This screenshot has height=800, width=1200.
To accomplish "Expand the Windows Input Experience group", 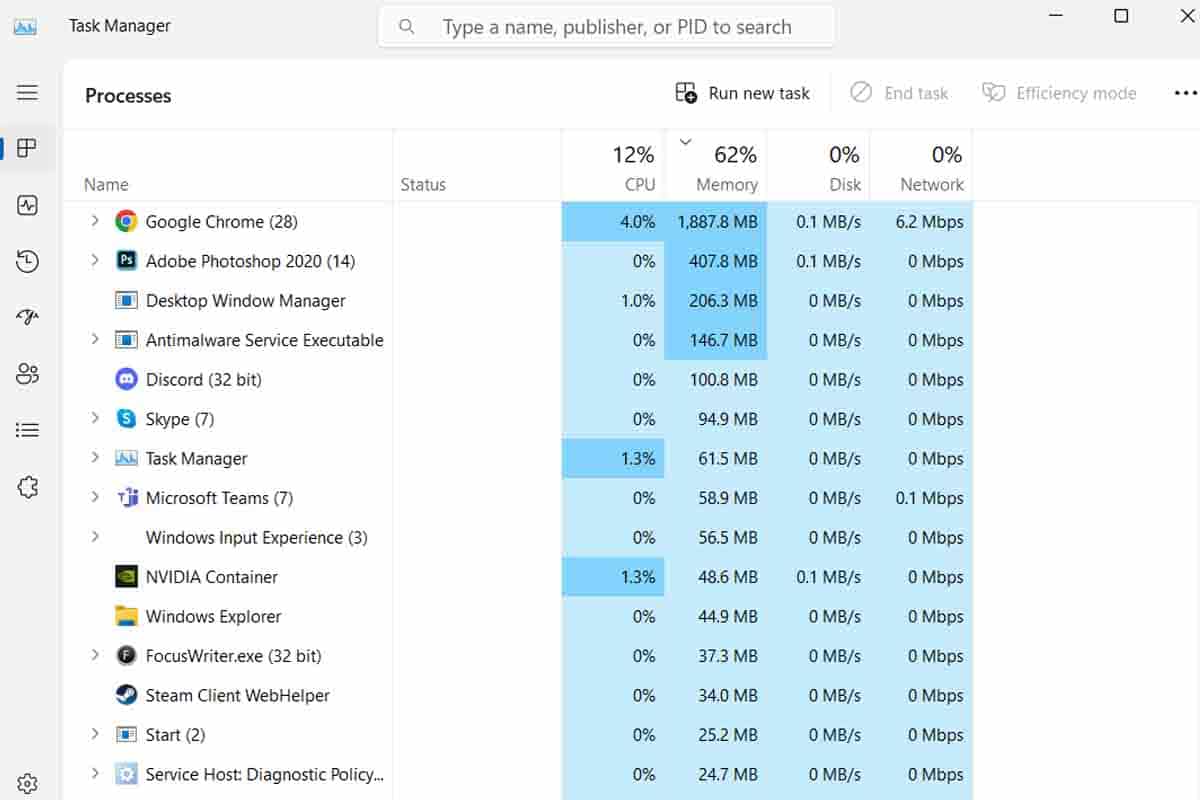I will tap(95, 536).
